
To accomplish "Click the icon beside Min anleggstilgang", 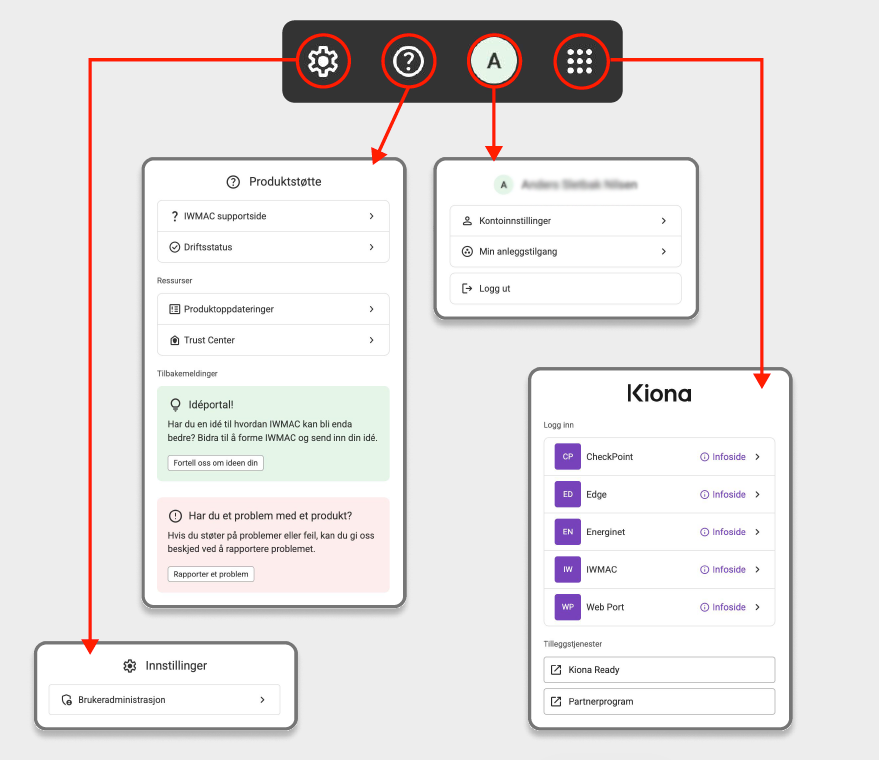I will (467, 252).
